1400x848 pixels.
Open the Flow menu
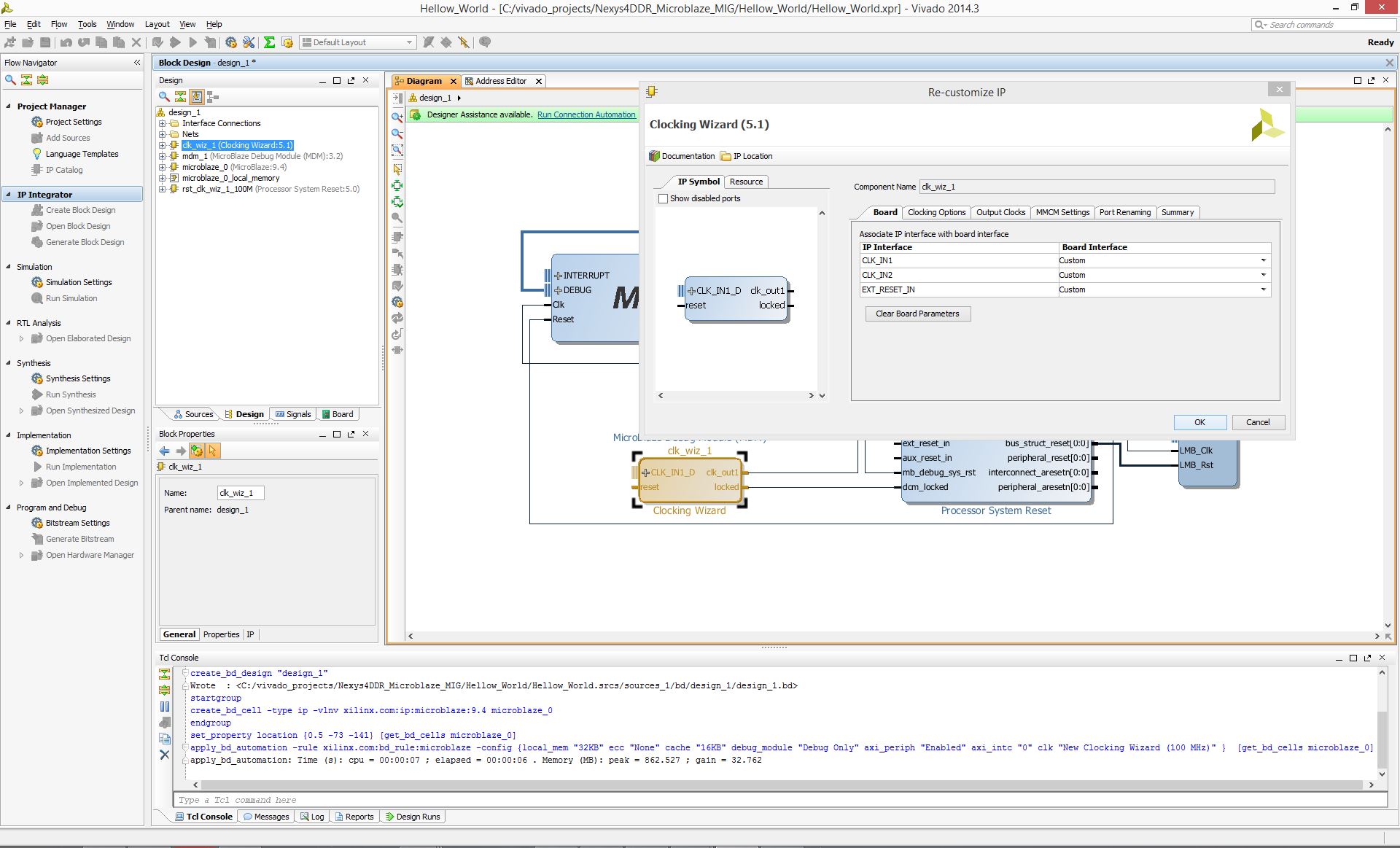[x=59, y=24]
